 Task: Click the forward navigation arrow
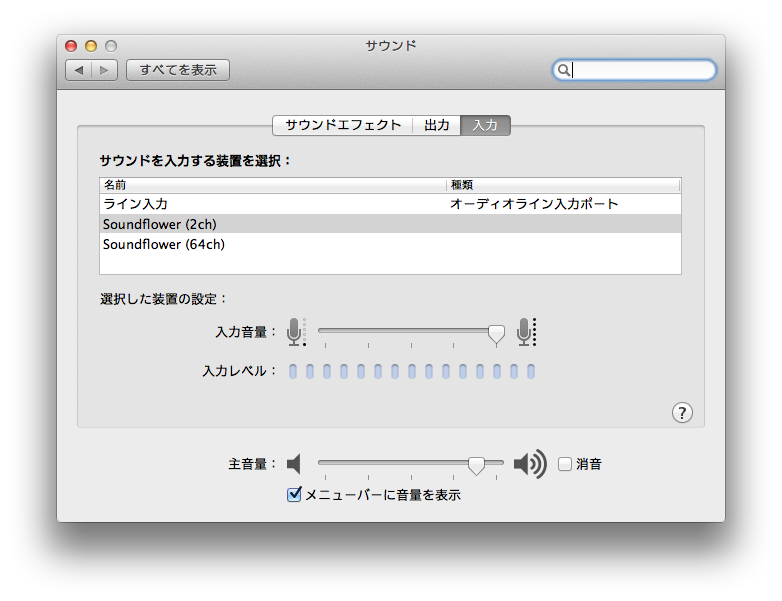pos(104,70)
